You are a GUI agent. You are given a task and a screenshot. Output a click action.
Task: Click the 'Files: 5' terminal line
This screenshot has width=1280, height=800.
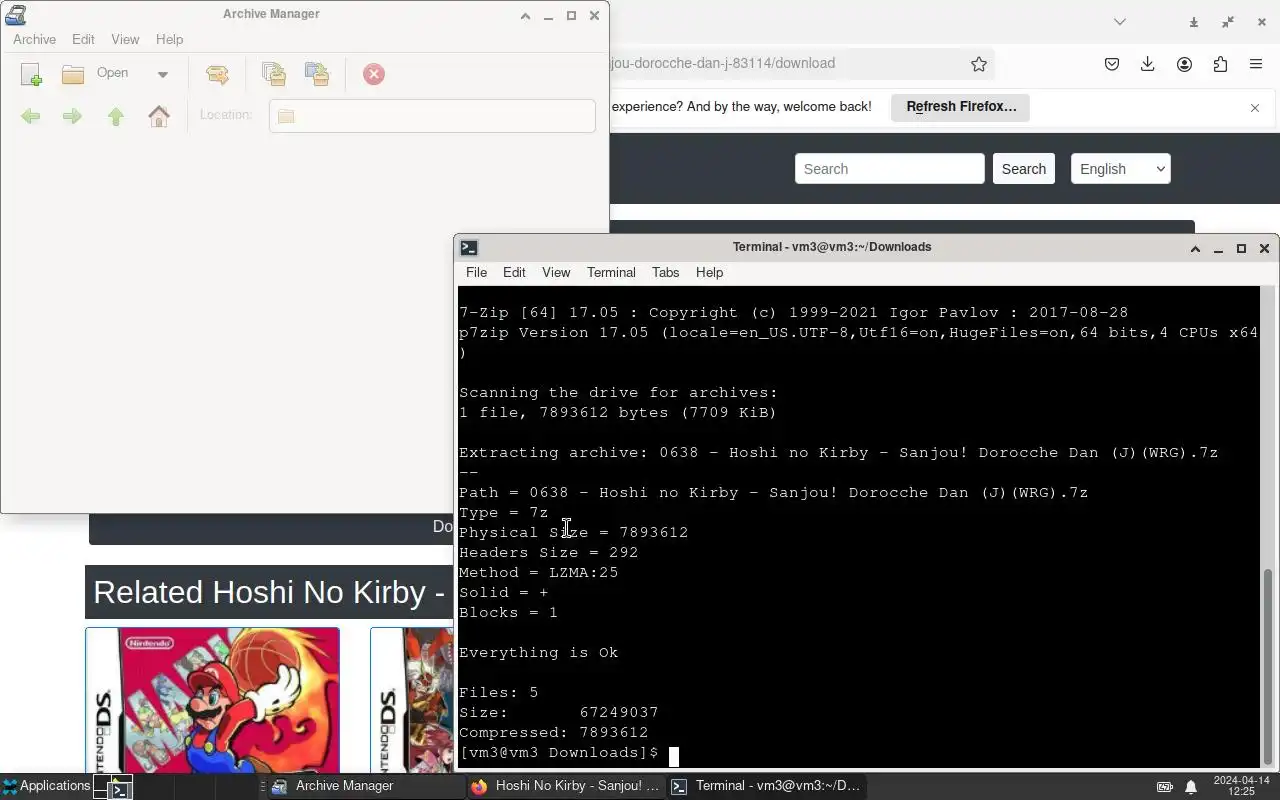[x=499, y=692]
